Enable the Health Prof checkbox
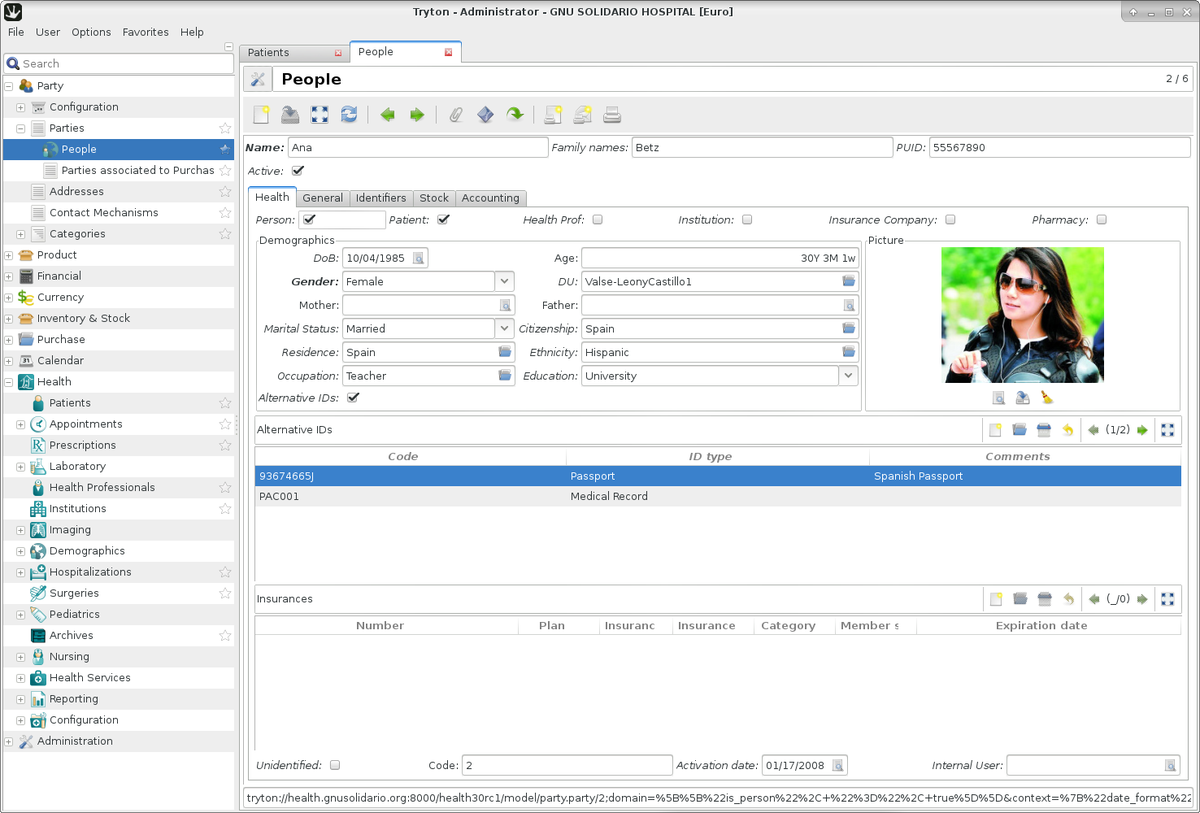Image resolution: width=1200 pixels, height=813 pixels. point(596,219)
